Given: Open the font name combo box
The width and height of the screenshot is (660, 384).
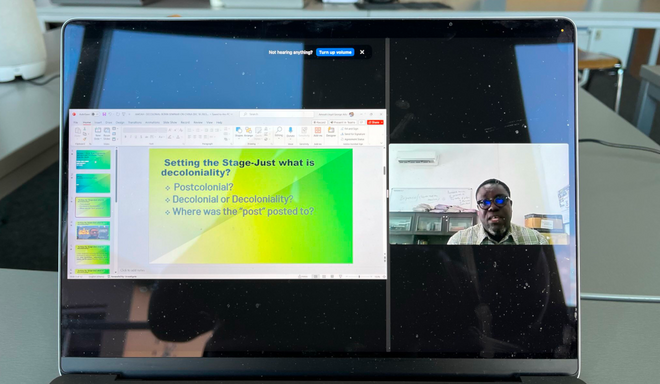Looking at the screenshot, I should pos(145,130).
